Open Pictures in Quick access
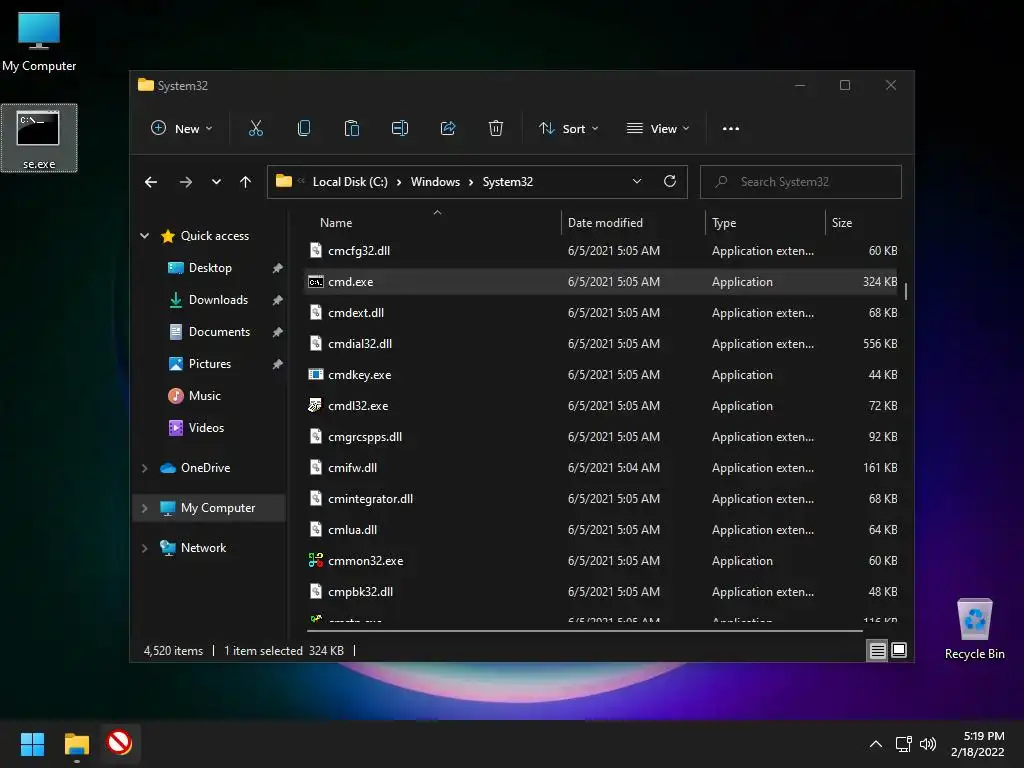The image size is (1024, 768). click(x=210, y=364)
